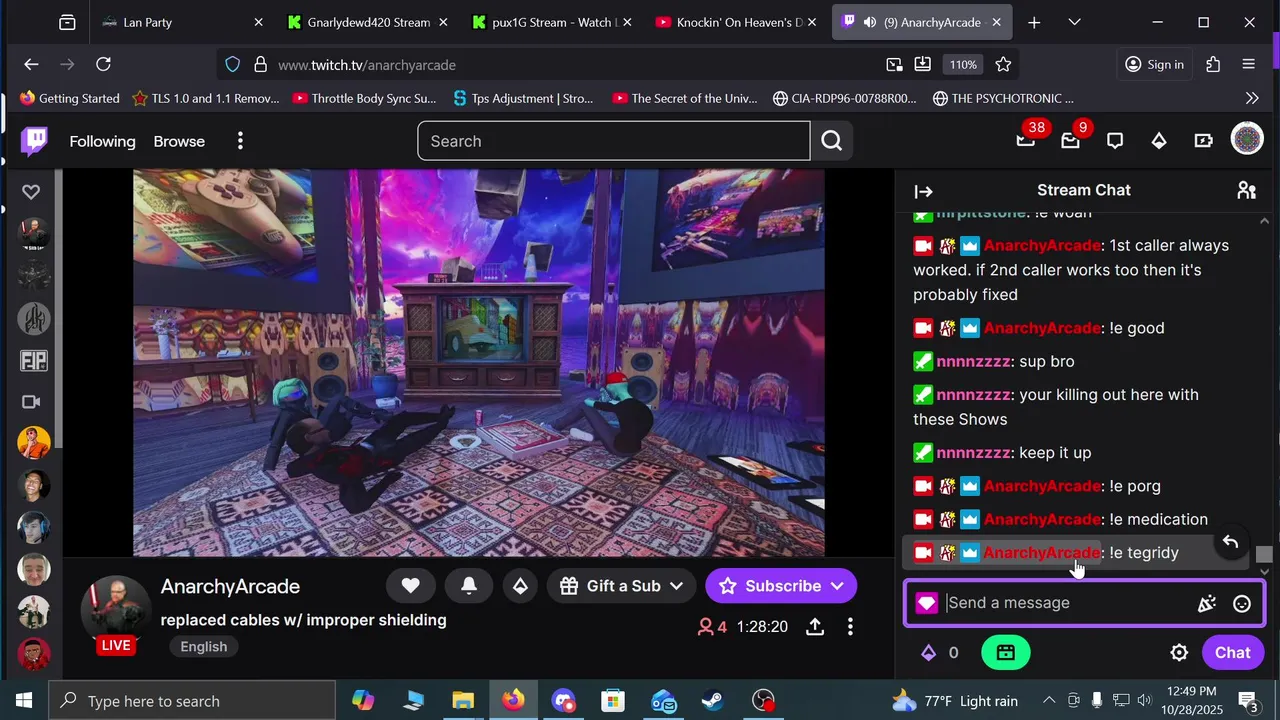Open File Explorer from the taskbar
1280x720 pixels.
[463, 701]
